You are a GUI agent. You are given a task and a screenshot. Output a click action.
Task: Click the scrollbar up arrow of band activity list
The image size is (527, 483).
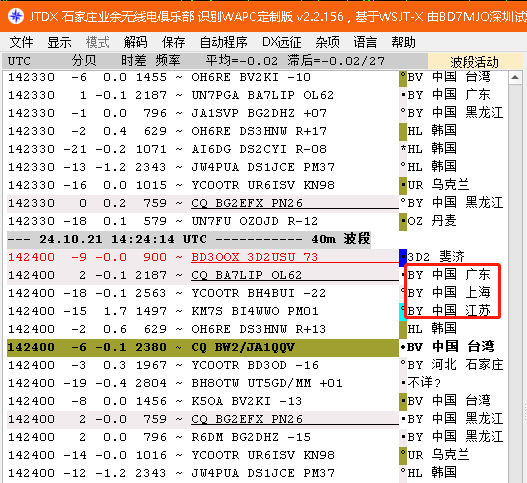515,78
